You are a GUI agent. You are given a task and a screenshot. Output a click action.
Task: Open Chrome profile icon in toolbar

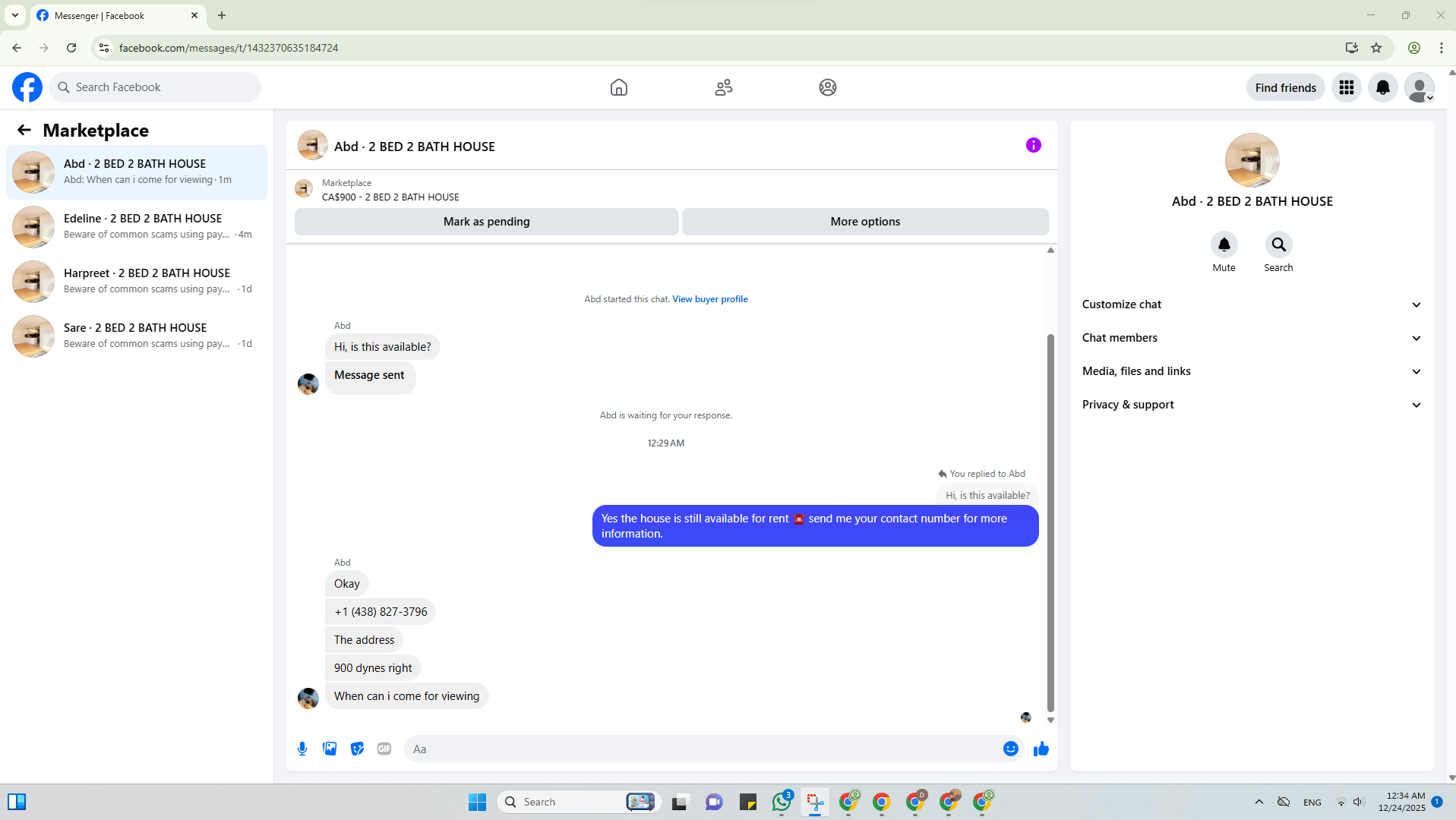1413,48
